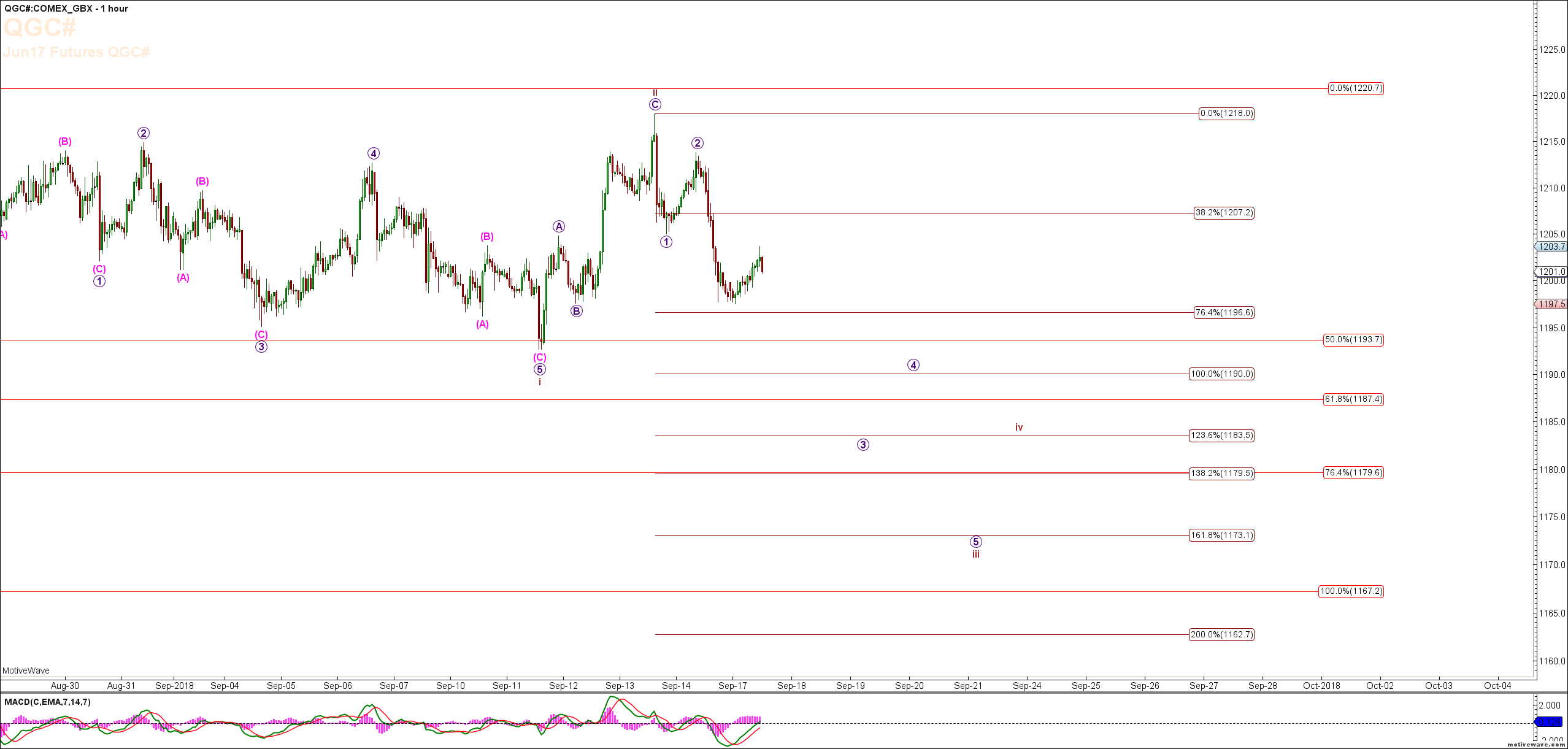Click the 1215.0 price axis value
Viewport: 1568px width, 749px height.
[1553, 142]
